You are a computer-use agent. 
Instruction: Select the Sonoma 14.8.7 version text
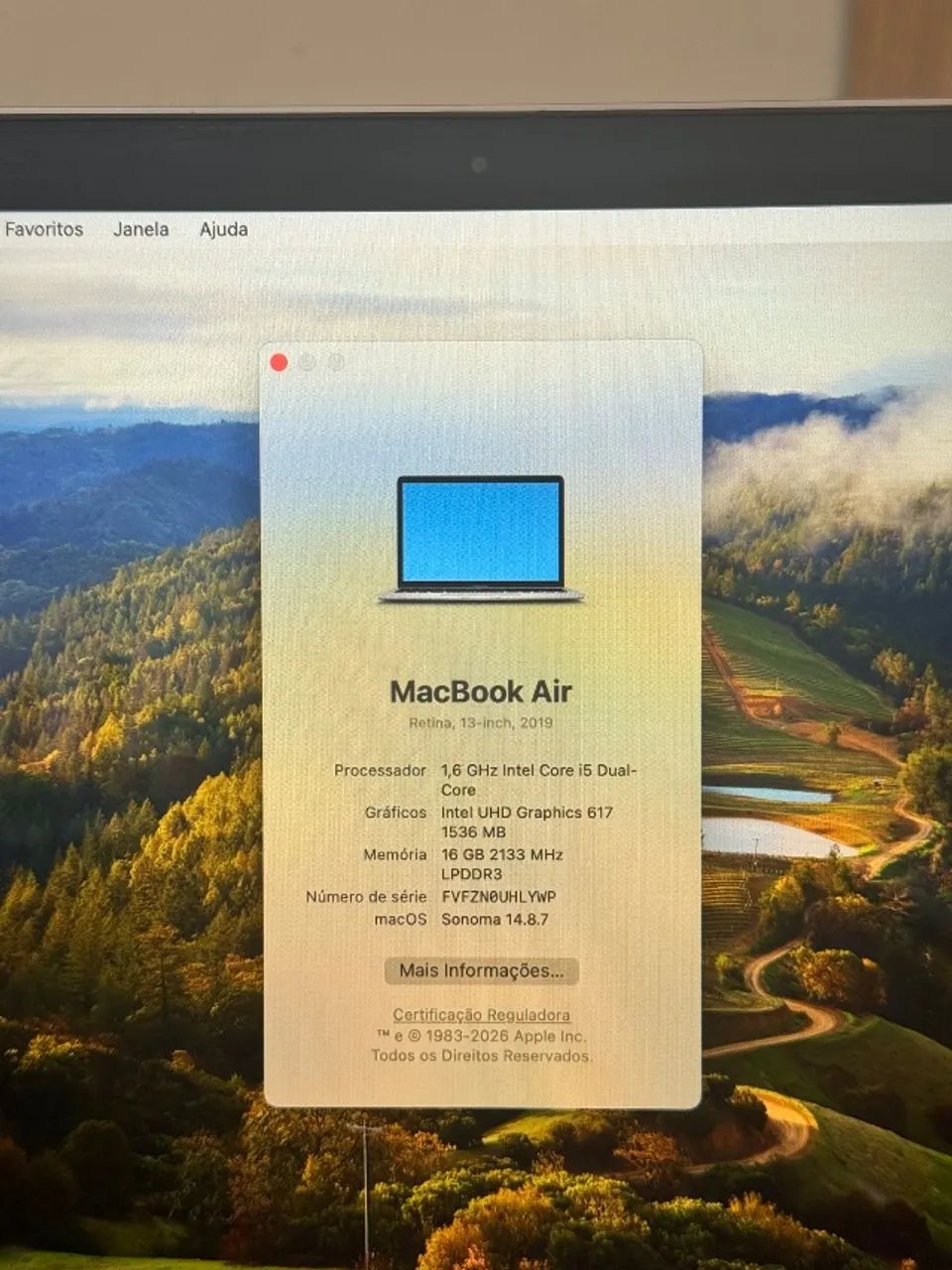click(x=495, y=919)
